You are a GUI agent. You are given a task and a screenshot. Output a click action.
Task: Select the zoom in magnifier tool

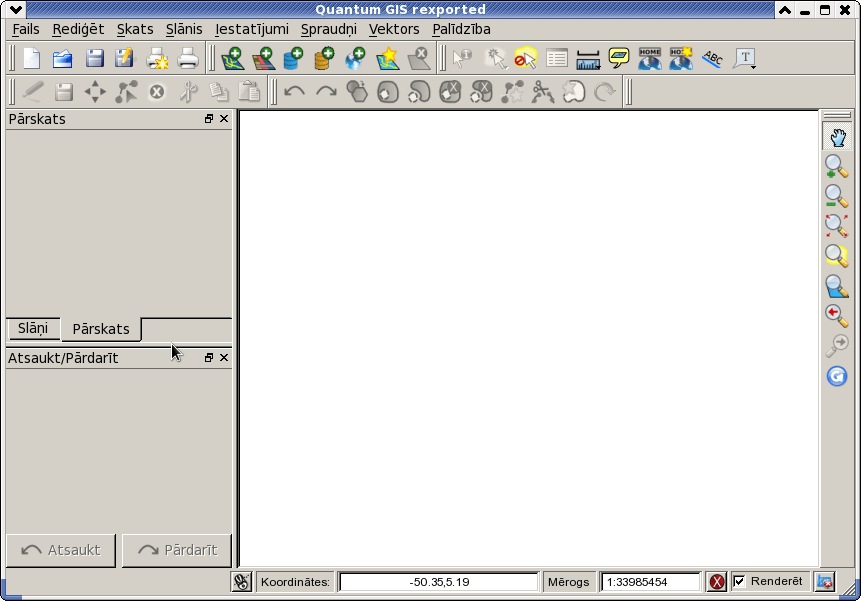837,166
